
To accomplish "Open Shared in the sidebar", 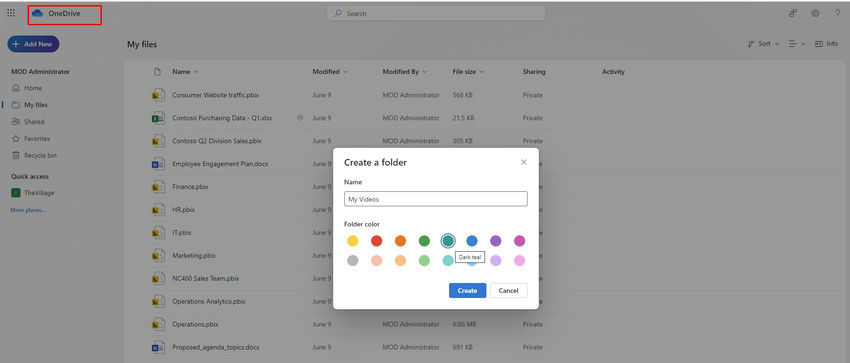I will 33,122.
